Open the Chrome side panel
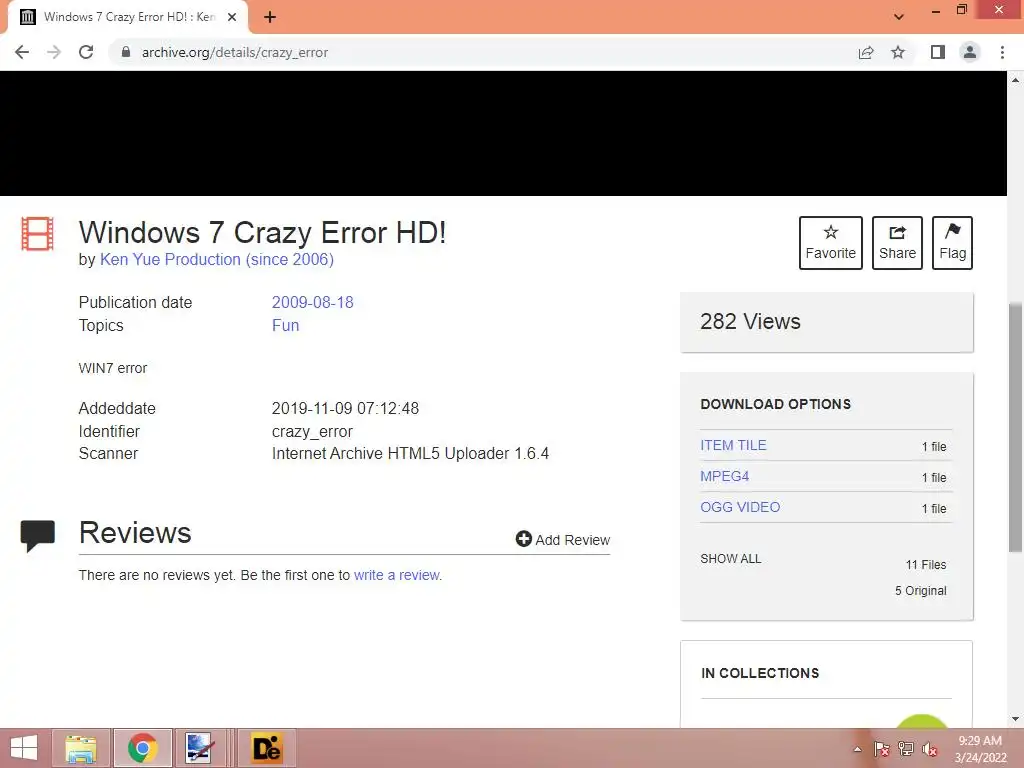1024x768 pixels. click(x=938, y=52)
